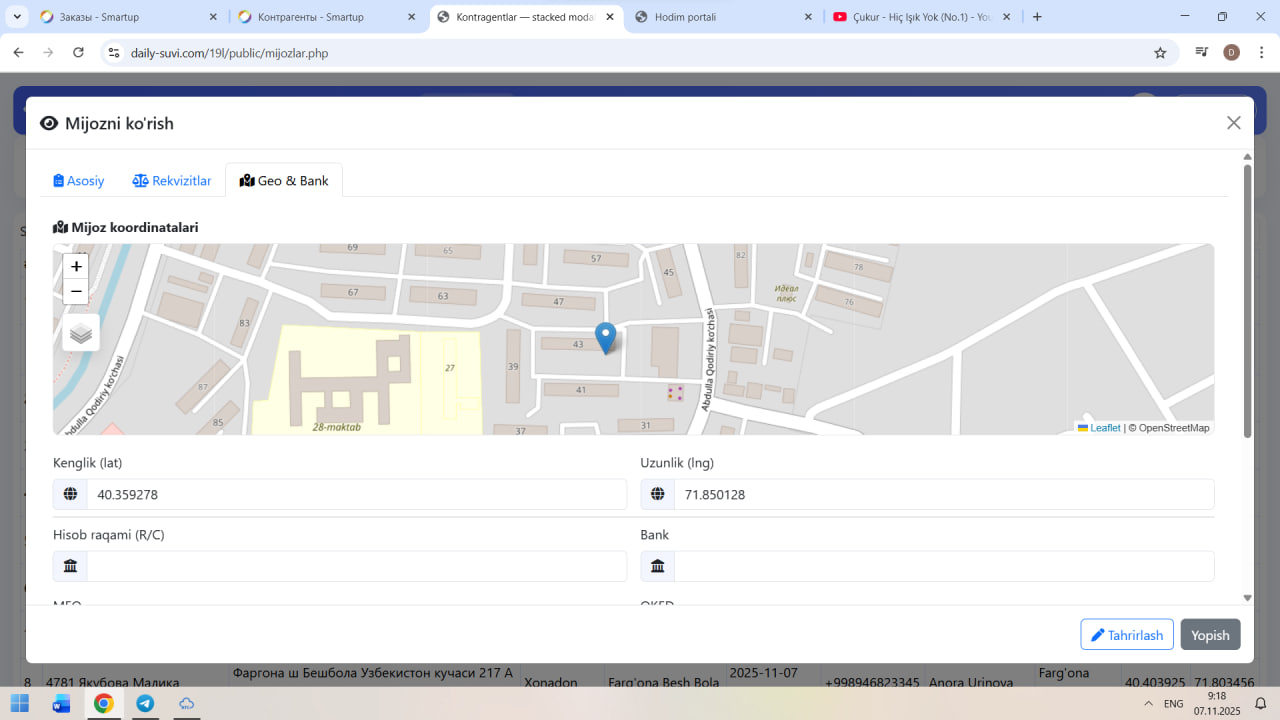Image resolution: width=1280 pixels, height=720 pixels.
Task: Bookmark this page with the star icon
Action: point(1160,53)
